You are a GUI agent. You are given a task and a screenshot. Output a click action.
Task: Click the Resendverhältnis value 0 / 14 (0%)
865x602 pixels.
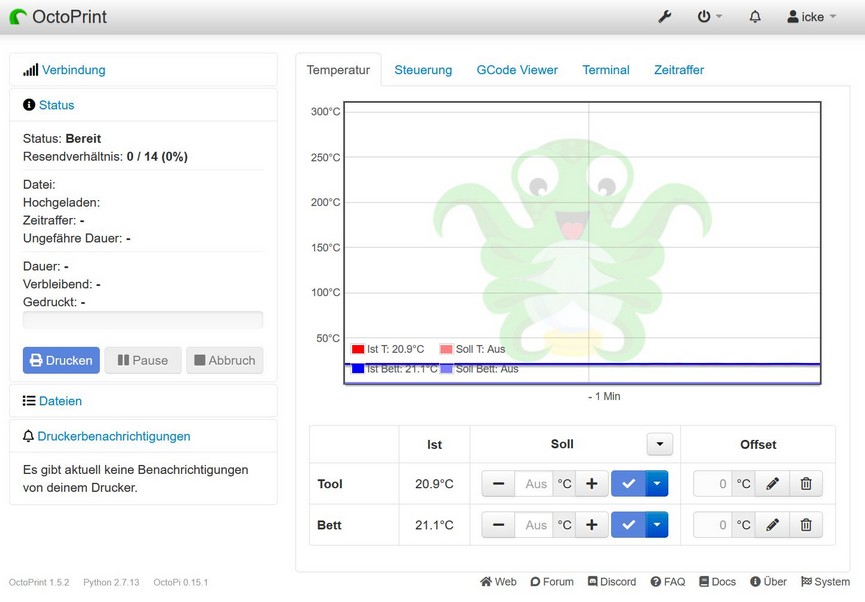tap(157, 157)
